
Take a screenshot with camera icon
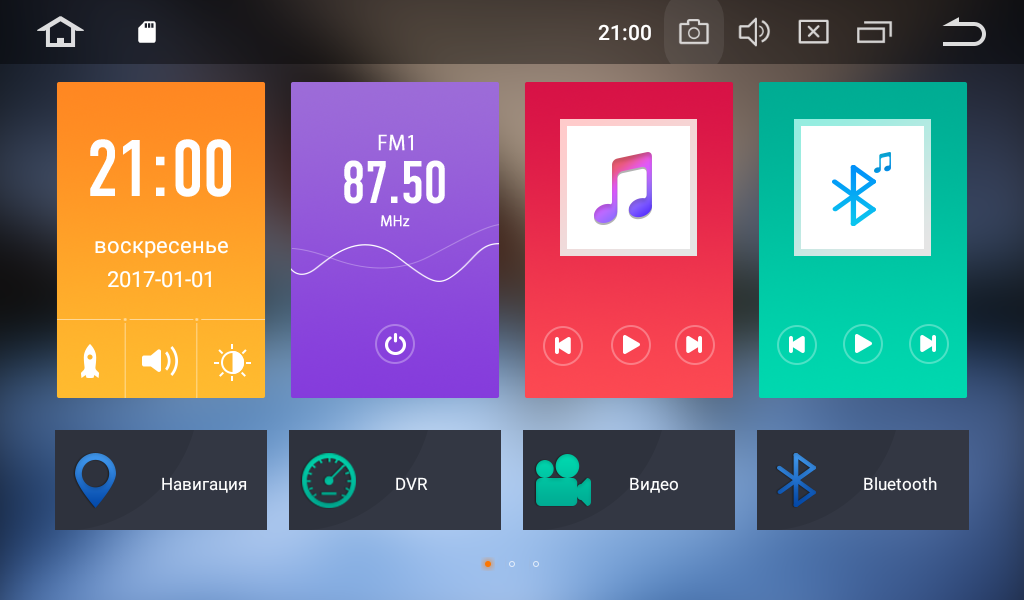tap(694, 32)
